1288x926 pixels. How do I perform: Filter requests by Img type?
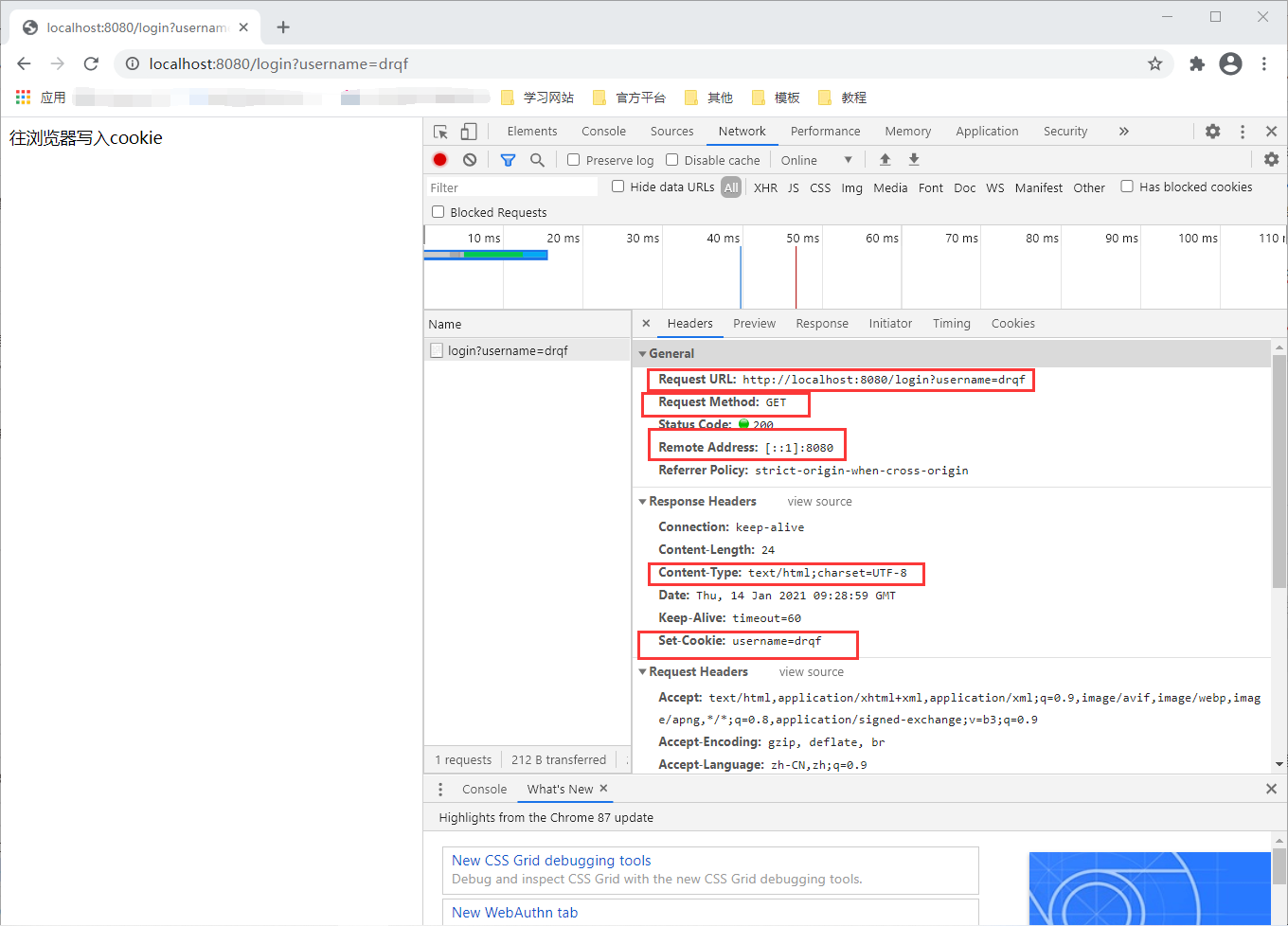[x=852, y=187]
